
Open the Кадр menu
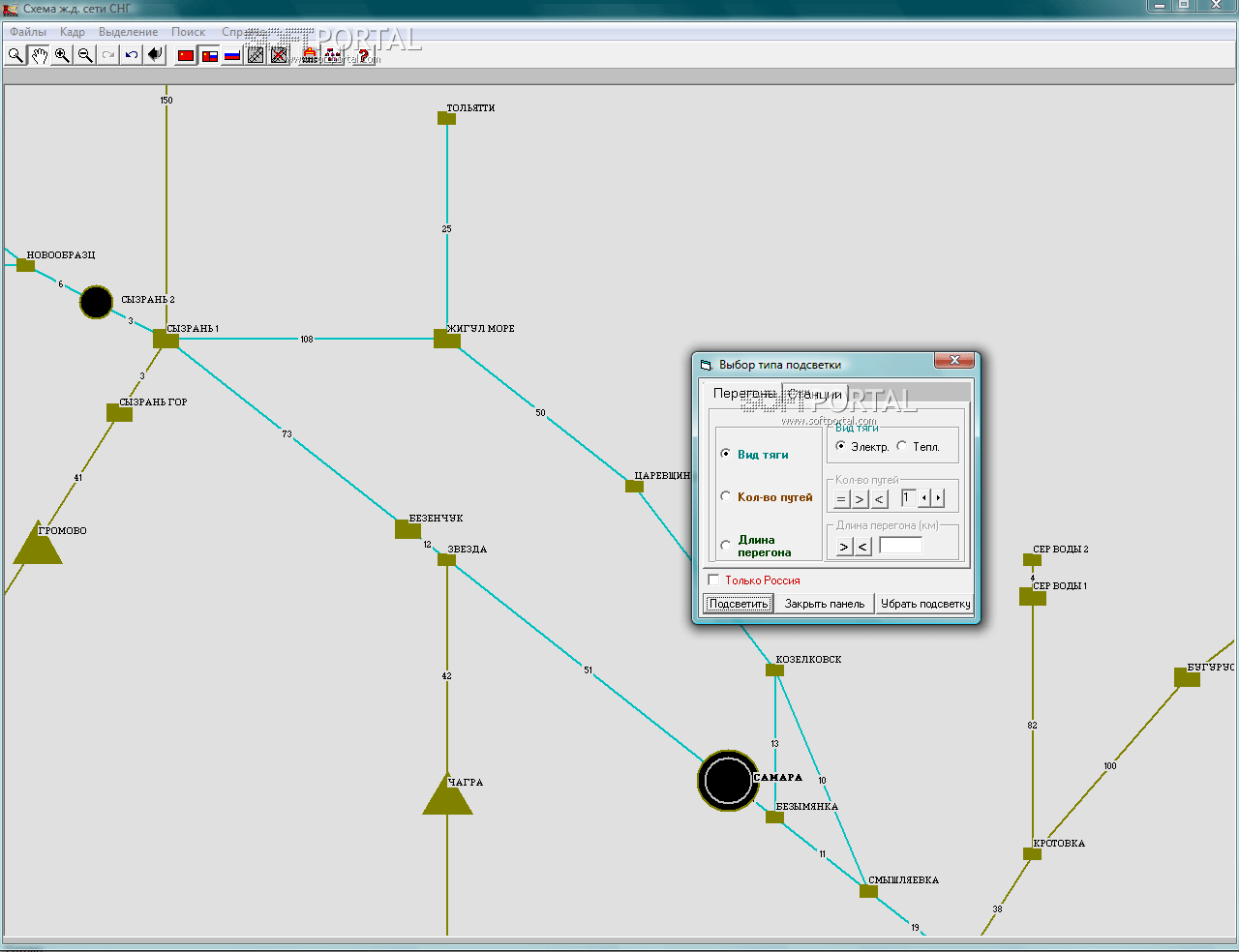tap(73, 32)
